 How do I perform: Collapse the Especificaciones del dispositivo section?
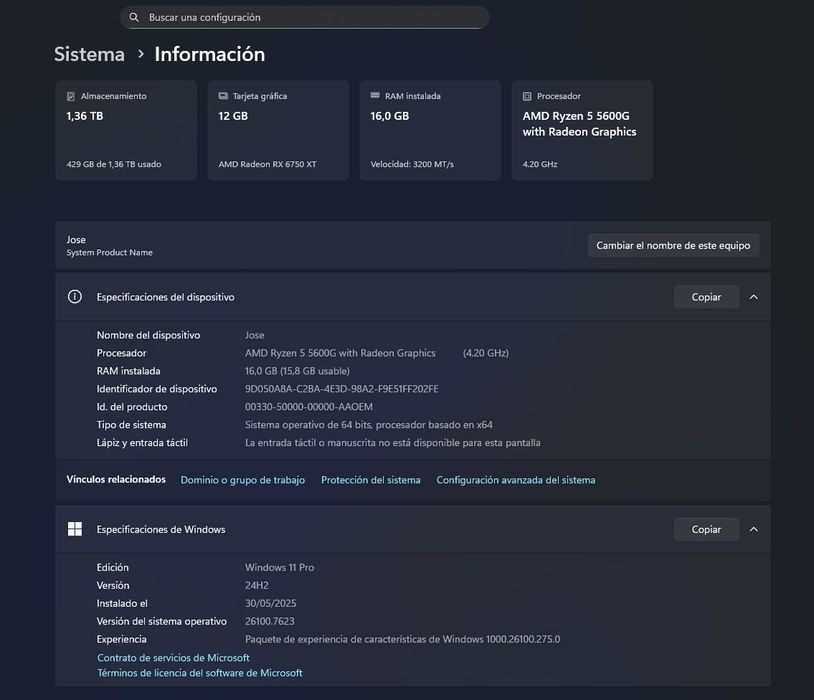[754, 297]
